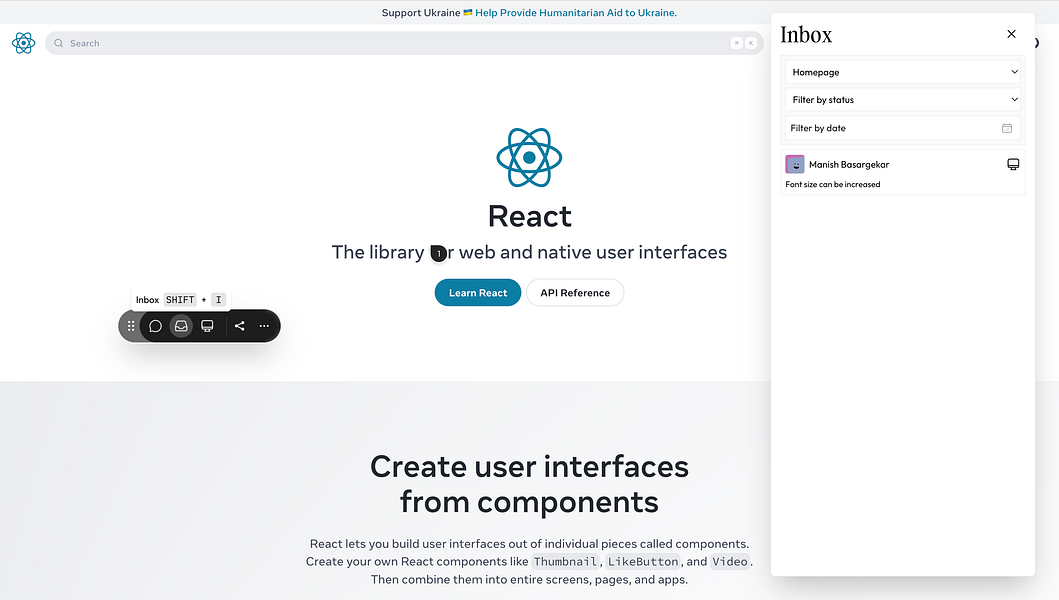Click the Manish Basargekar name
Screen dimensions: 1059x600
[849, 165]
